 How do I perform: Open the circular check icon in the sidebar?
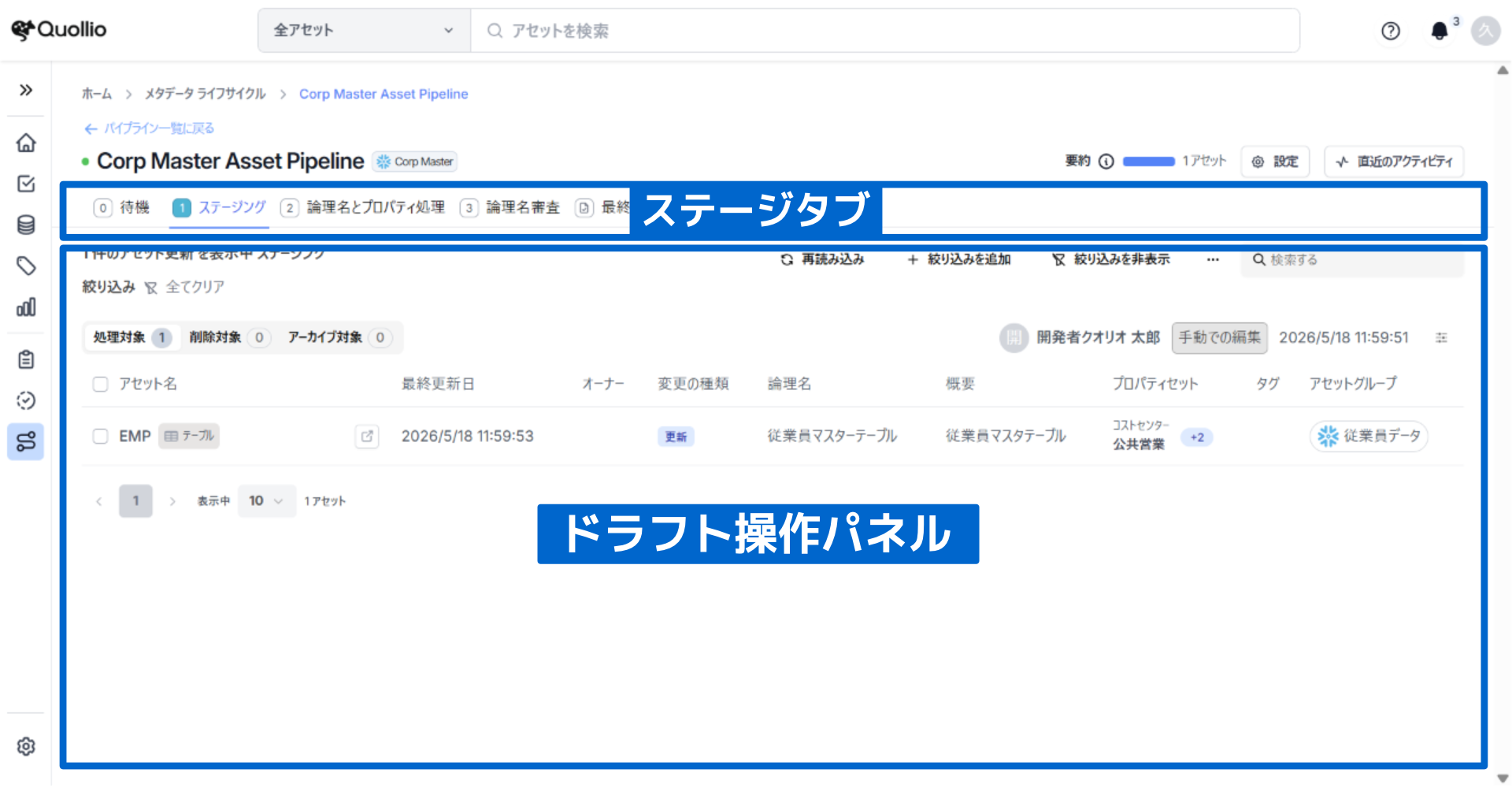click(26, 400)
